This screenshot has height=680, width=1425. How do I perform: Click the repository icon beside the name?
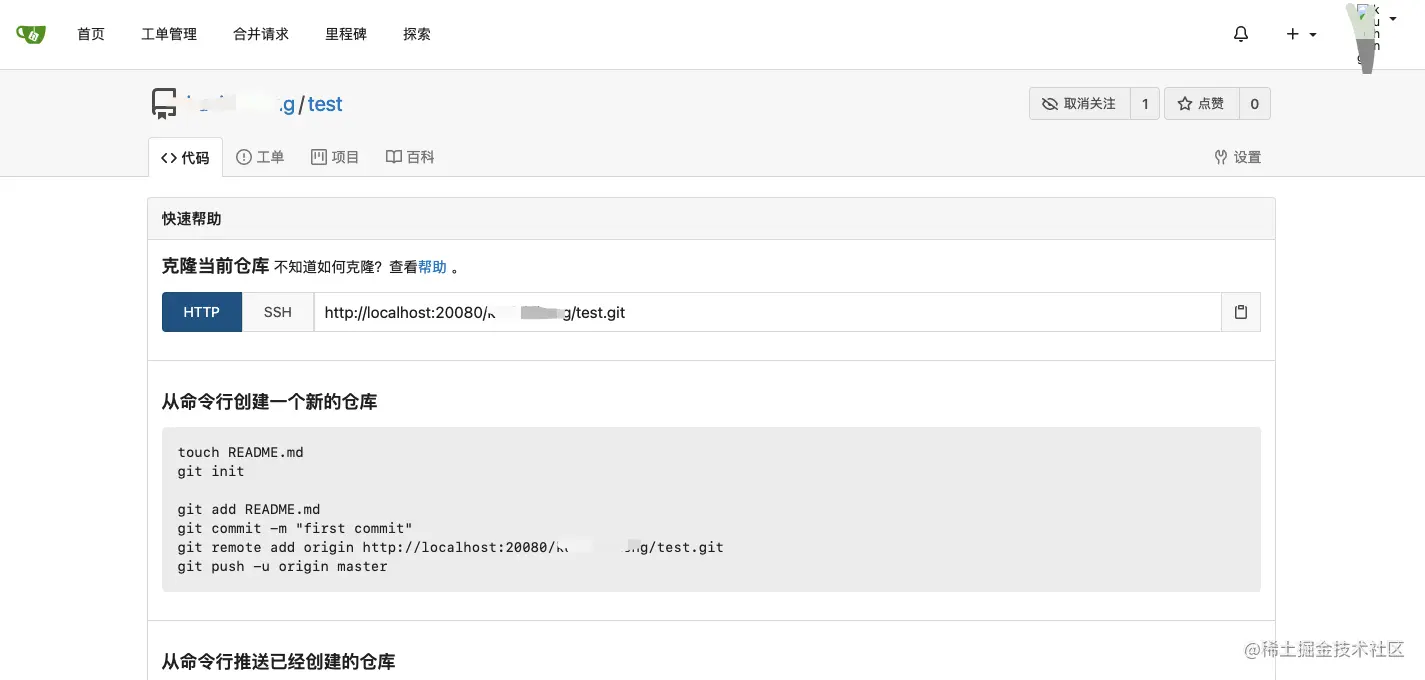164,104
